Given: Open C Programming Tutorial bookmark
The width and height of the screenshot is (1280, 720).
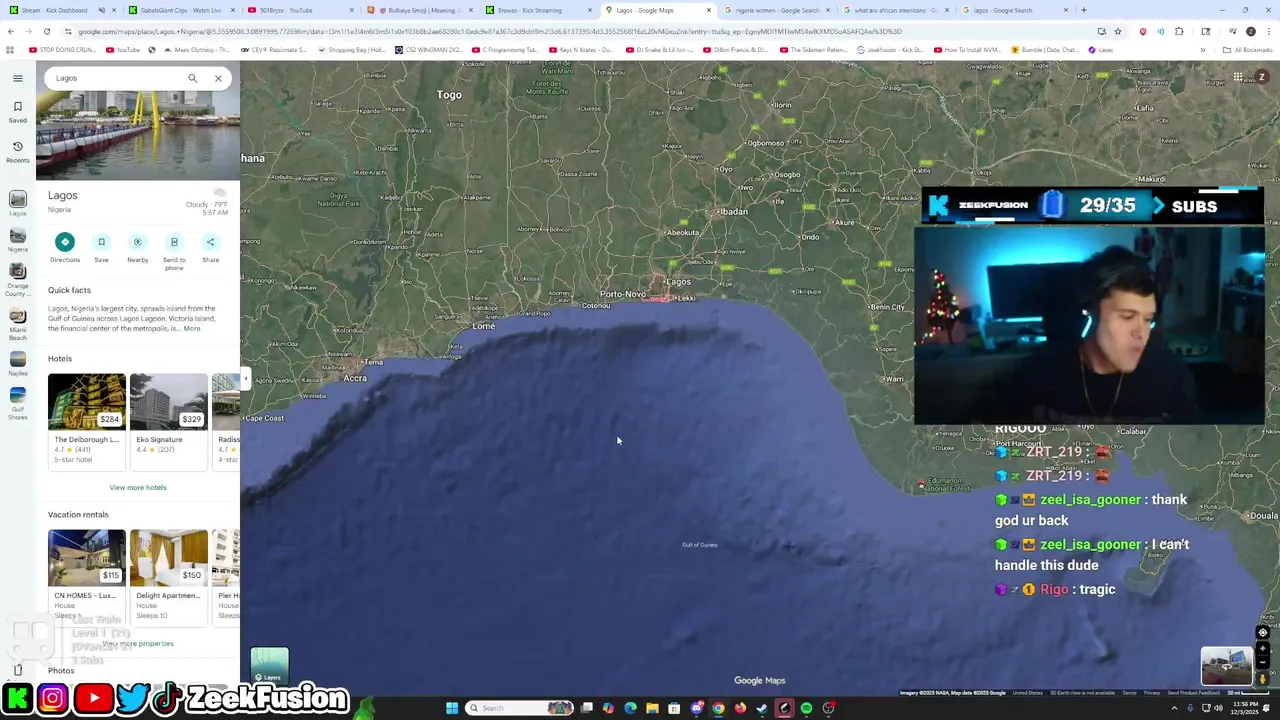Looking at the screenshot, I should (504, 50).
